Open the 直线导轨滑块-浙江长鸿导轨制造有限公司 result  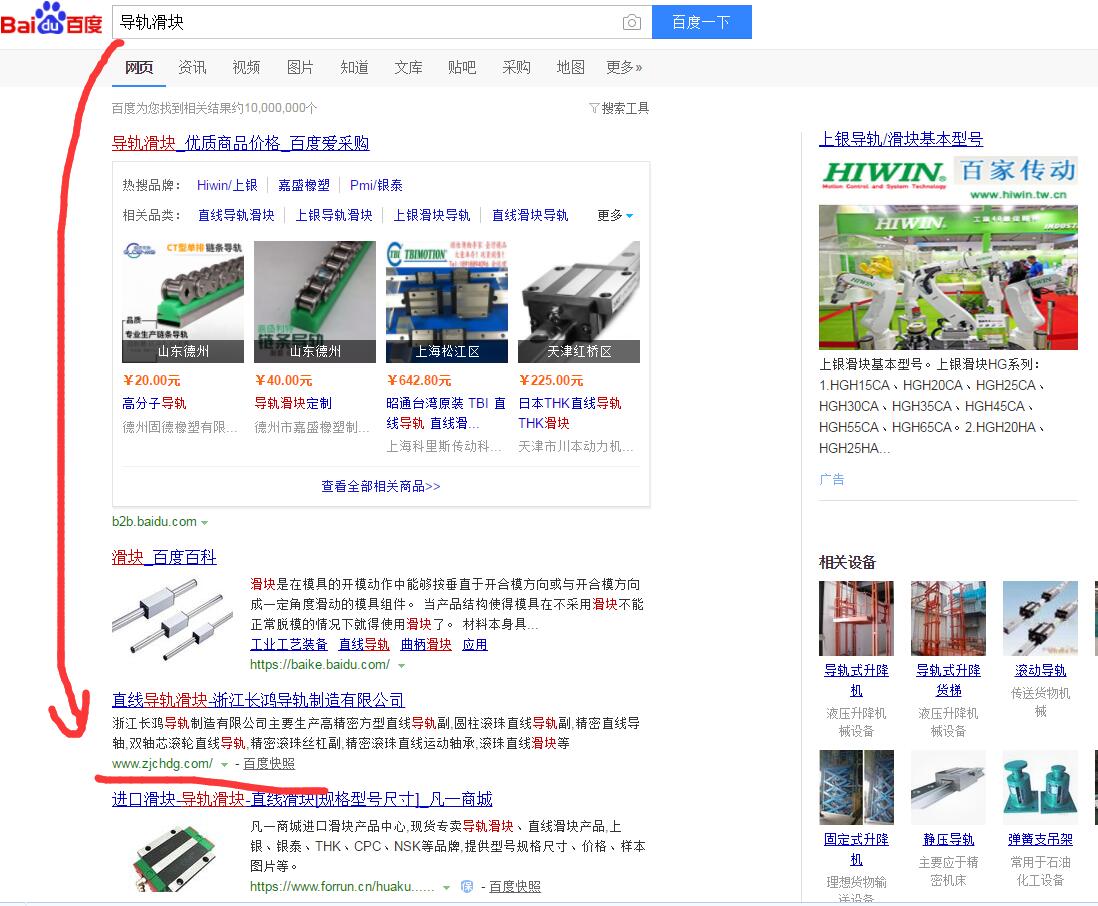pos(258,700)
